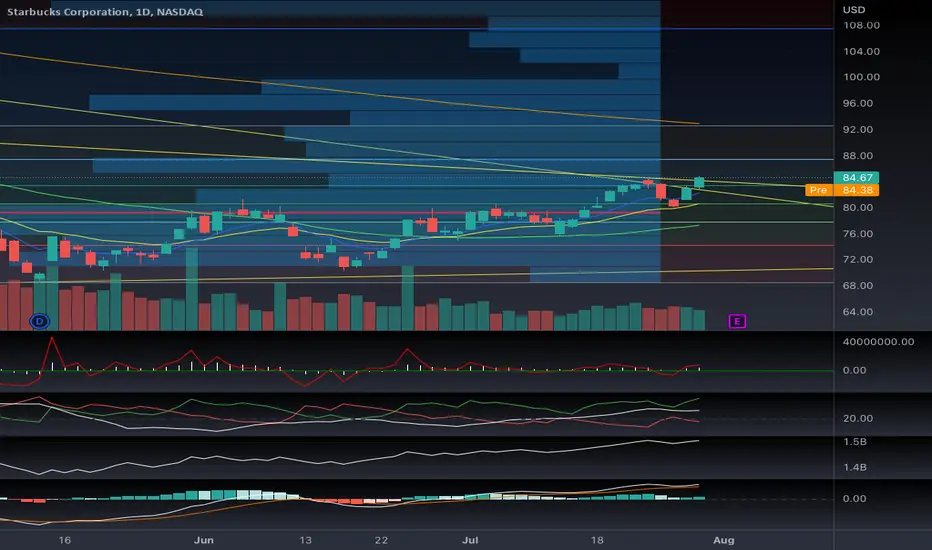Click the 1.4B scale label

coord(855,467)
